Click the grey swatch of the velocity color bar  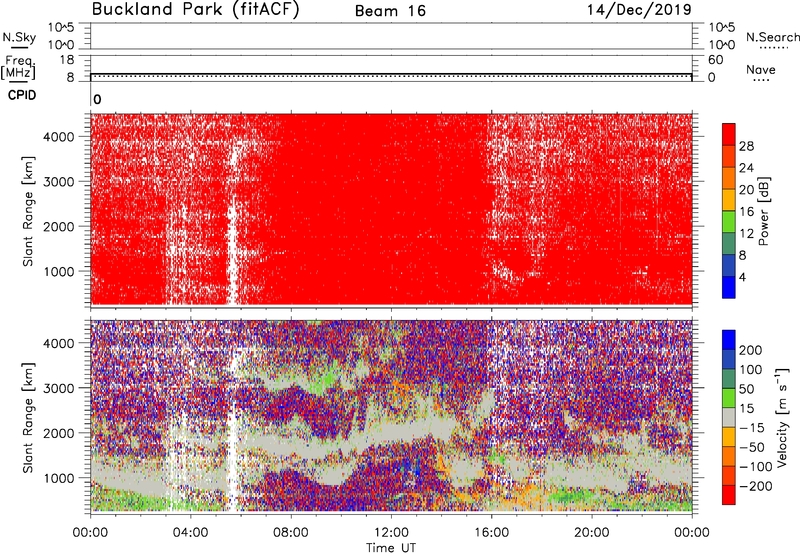(x=729, y=417)
